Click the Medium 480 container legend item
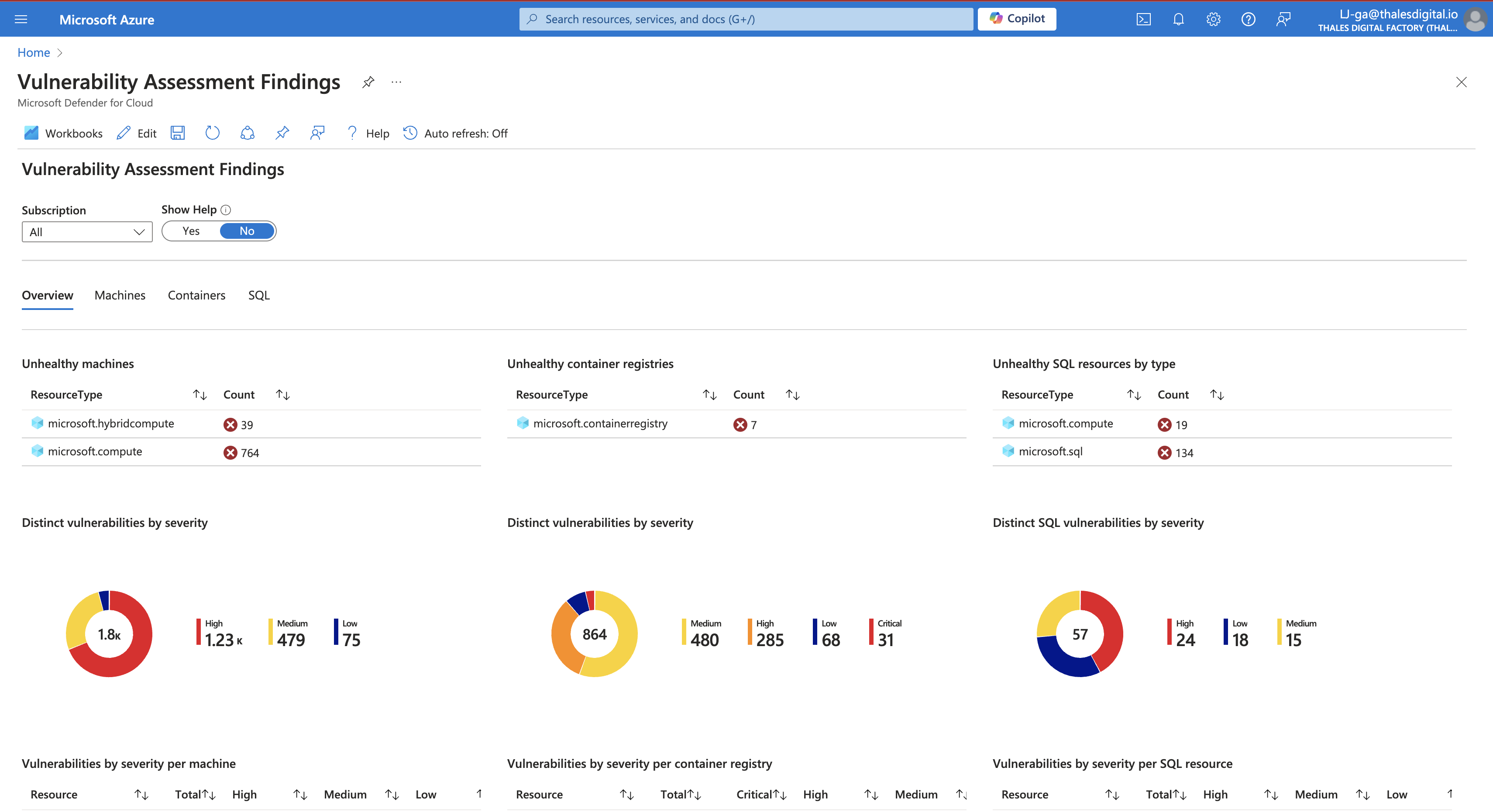 [x=702, y=633]
